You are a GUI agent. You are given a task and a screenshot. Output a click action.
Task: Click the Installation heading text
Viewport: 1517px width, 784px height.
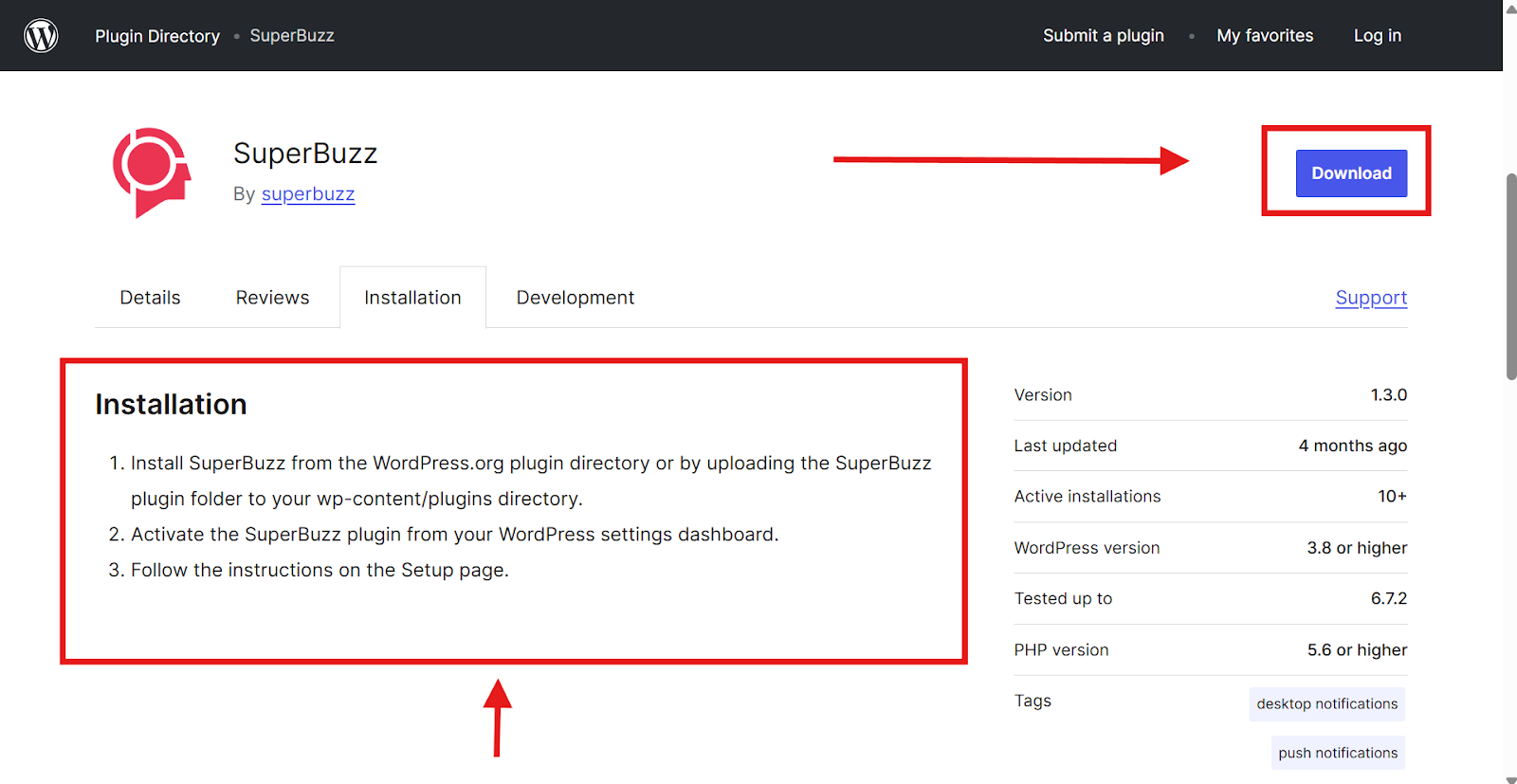click(171, 405)
